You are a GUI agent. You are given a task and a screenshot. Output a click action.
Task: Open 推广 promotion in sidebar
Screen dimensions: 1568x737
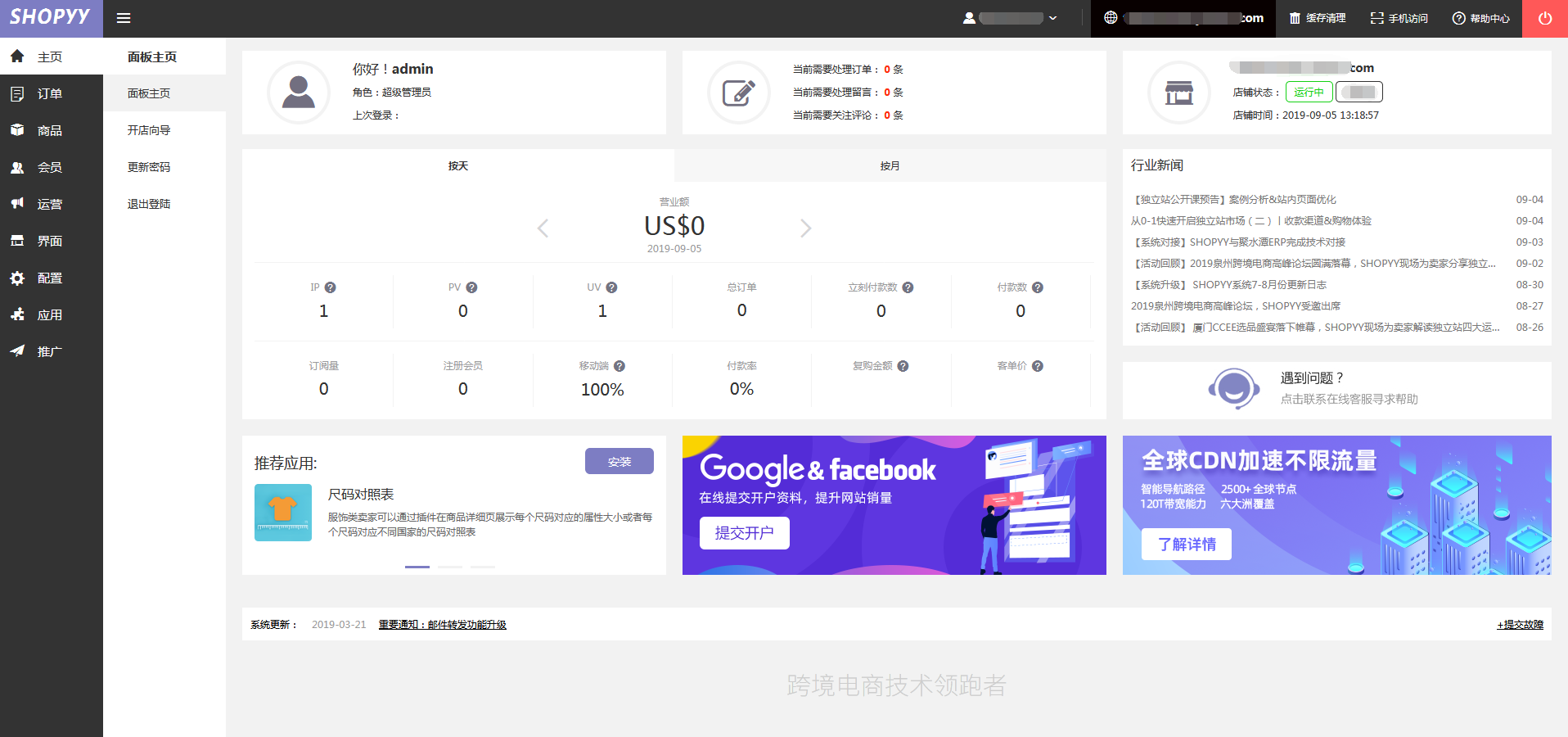coord(52,351)
